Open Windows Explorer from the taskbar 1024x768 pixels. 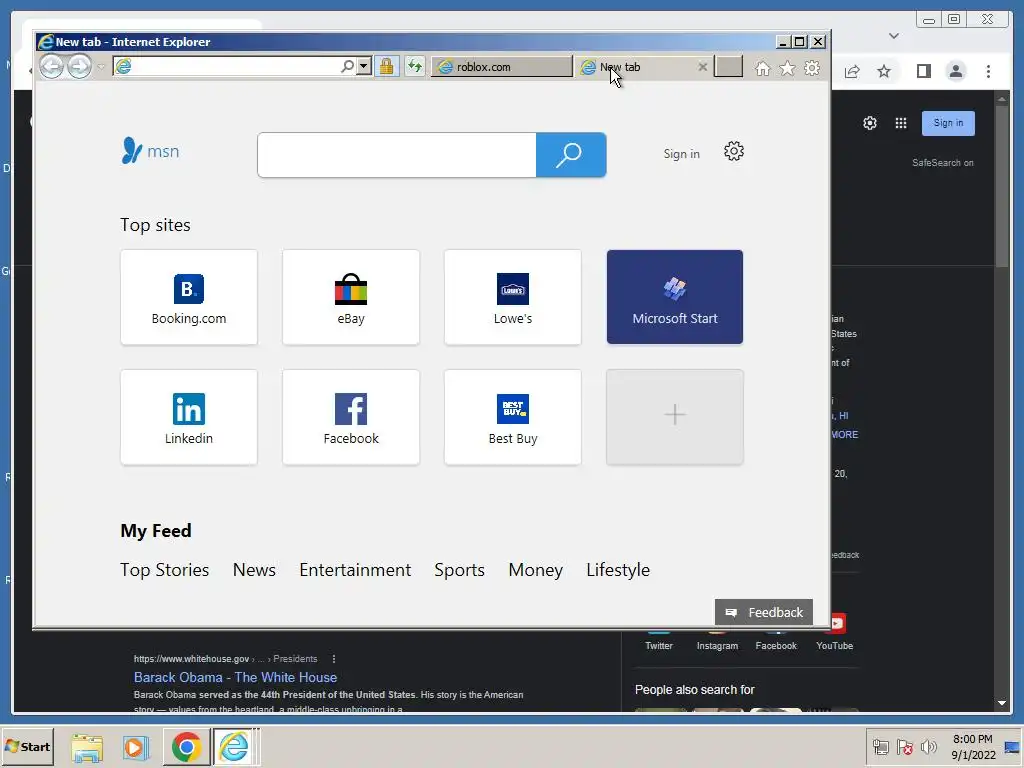point(87,747)
